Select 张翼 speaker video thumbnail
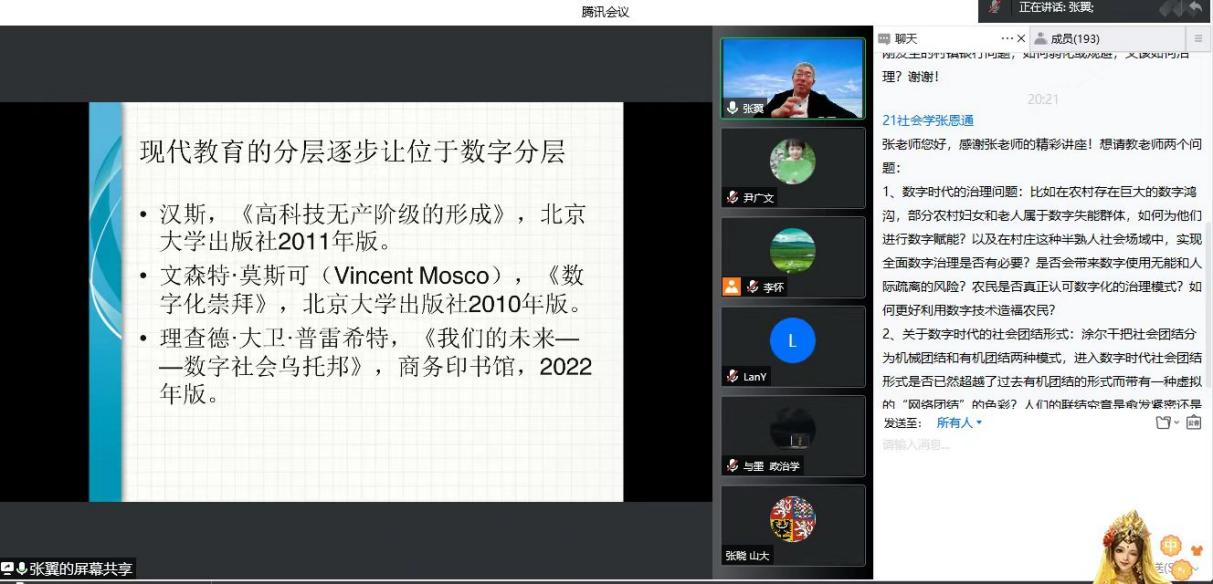1213x584 pixels. tap(792, 79)
